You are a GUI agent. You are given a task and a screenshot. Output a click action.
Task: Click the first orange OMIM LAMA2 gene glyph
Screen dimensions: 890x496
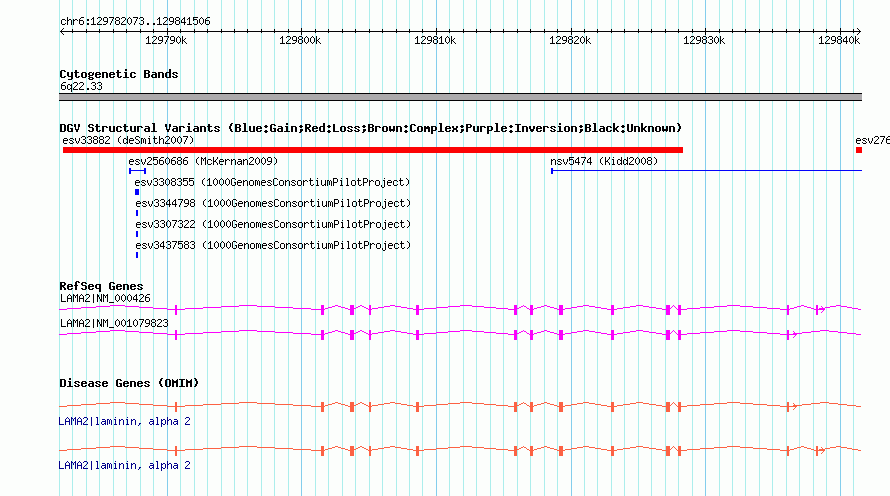pyautogui.click(x=460, y=406)
